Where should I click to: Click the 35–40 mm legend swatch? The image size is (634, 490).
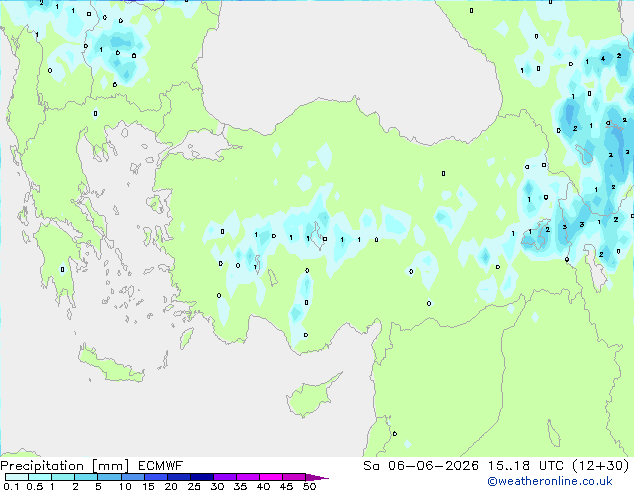tap(248, 477)
